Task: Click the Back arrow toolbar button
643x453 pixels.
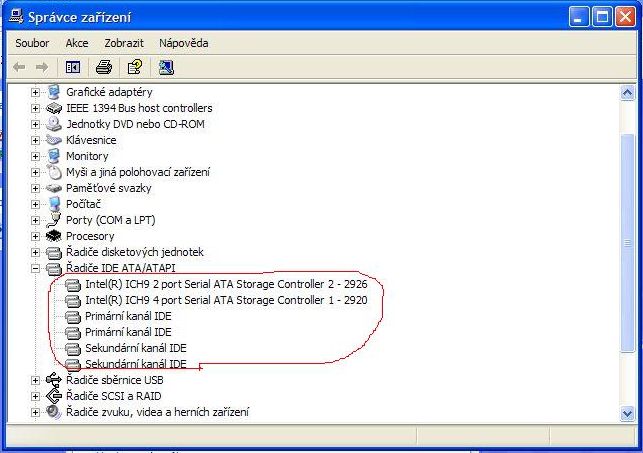Action: (x=19, y=67)
